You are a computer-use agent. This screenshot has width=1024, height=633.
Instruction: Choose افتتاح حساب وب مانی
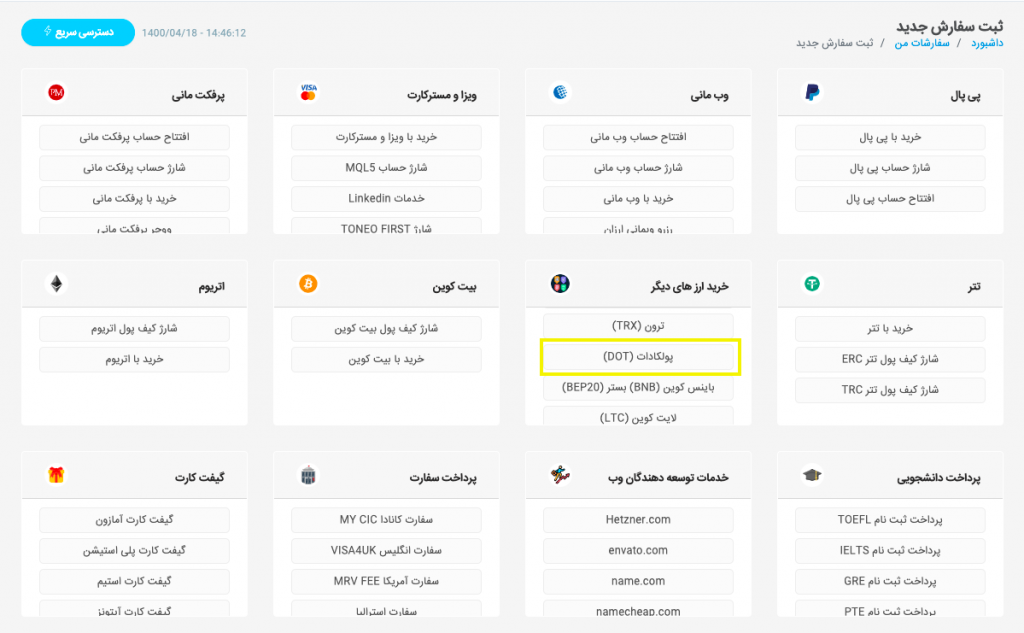click(x=638, y=137)
